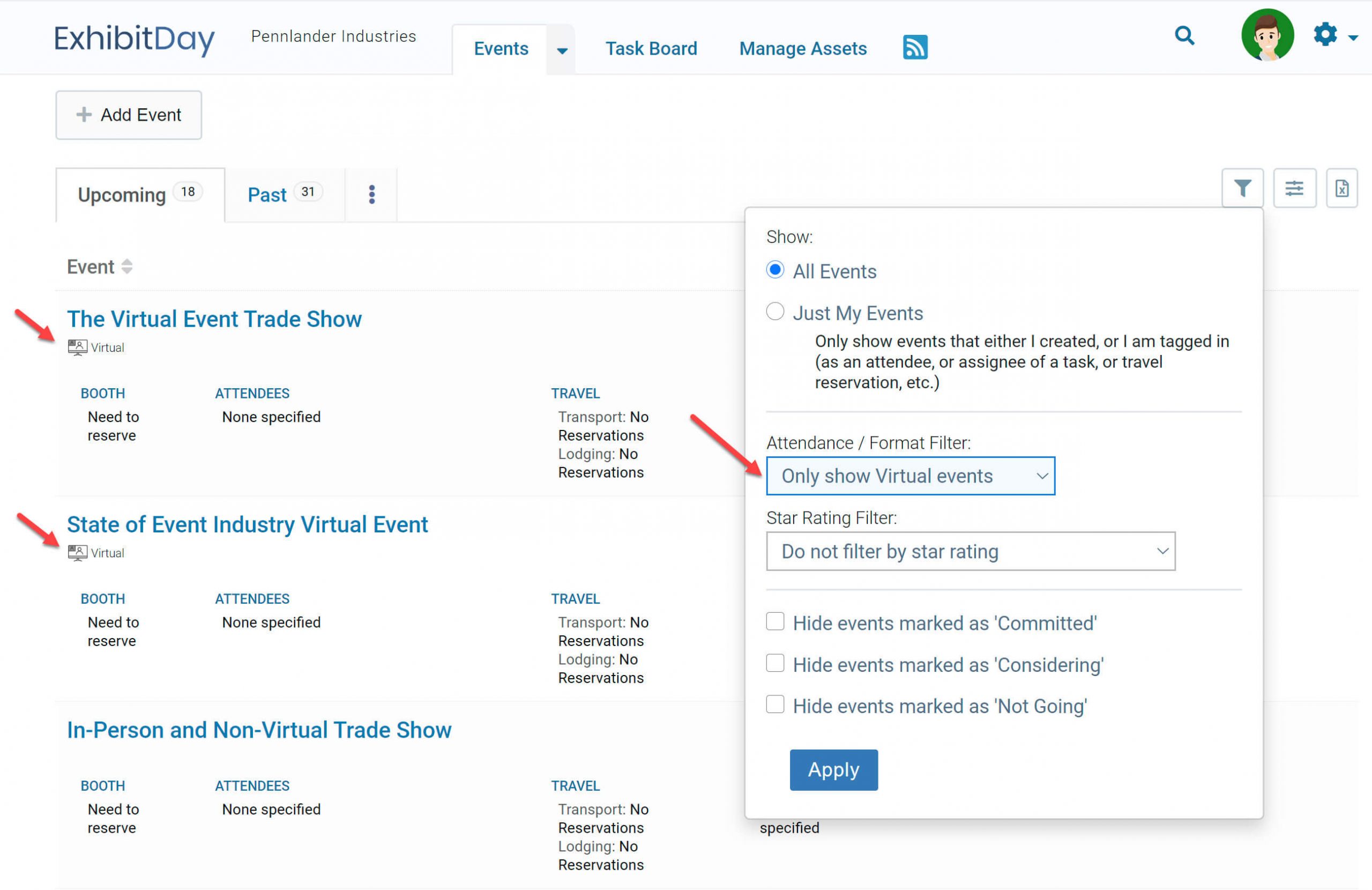Open the Attendance / Format Filter dropdown
This screenshot has height=890, width=1372.
911,476
